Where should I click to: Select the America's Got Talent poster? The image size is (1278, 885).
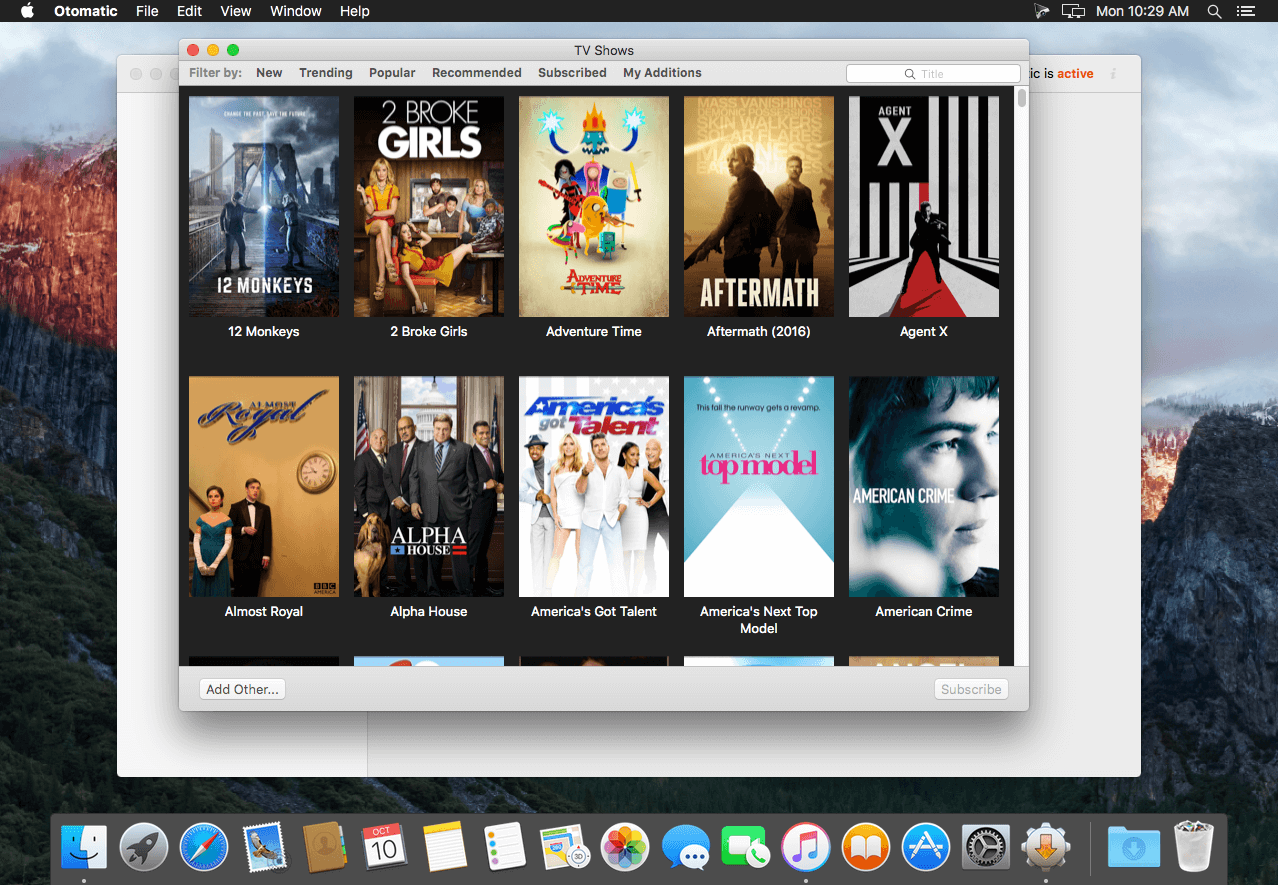pyautogui.click(x=594, y=486)
